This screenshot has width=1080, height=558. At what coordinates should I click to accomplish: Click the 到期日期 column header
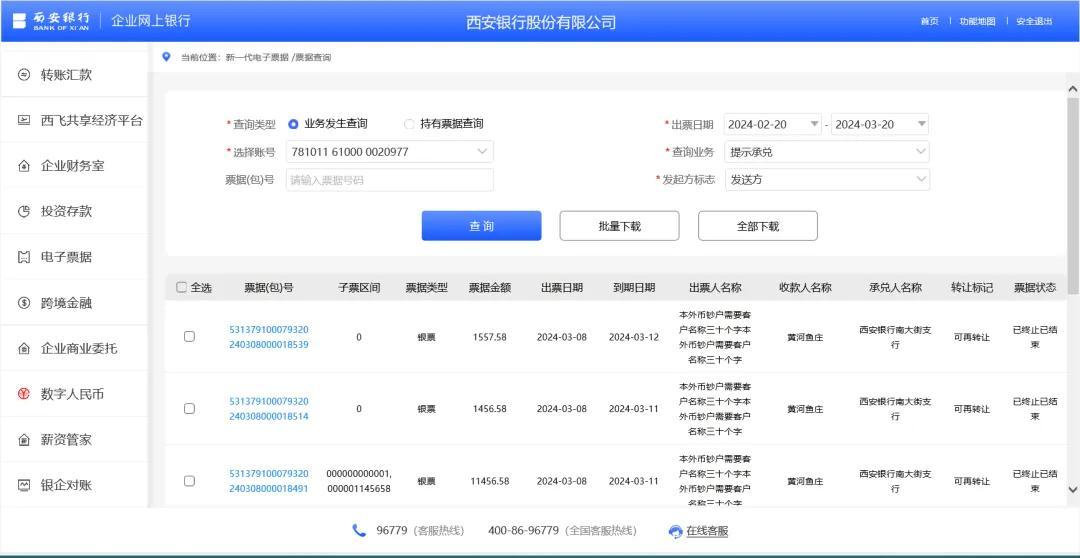pyautogui.click(x=634, y=287)
